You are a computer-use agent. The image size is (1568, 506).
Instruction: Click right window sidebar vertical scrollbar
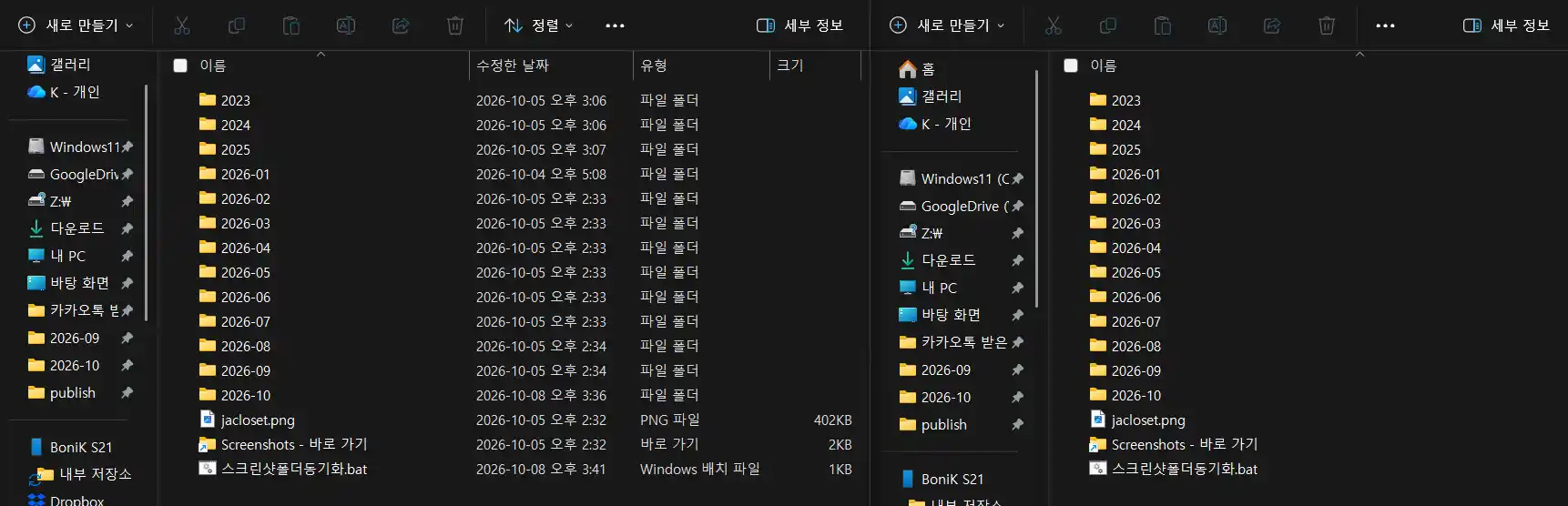click(1036, 189)
